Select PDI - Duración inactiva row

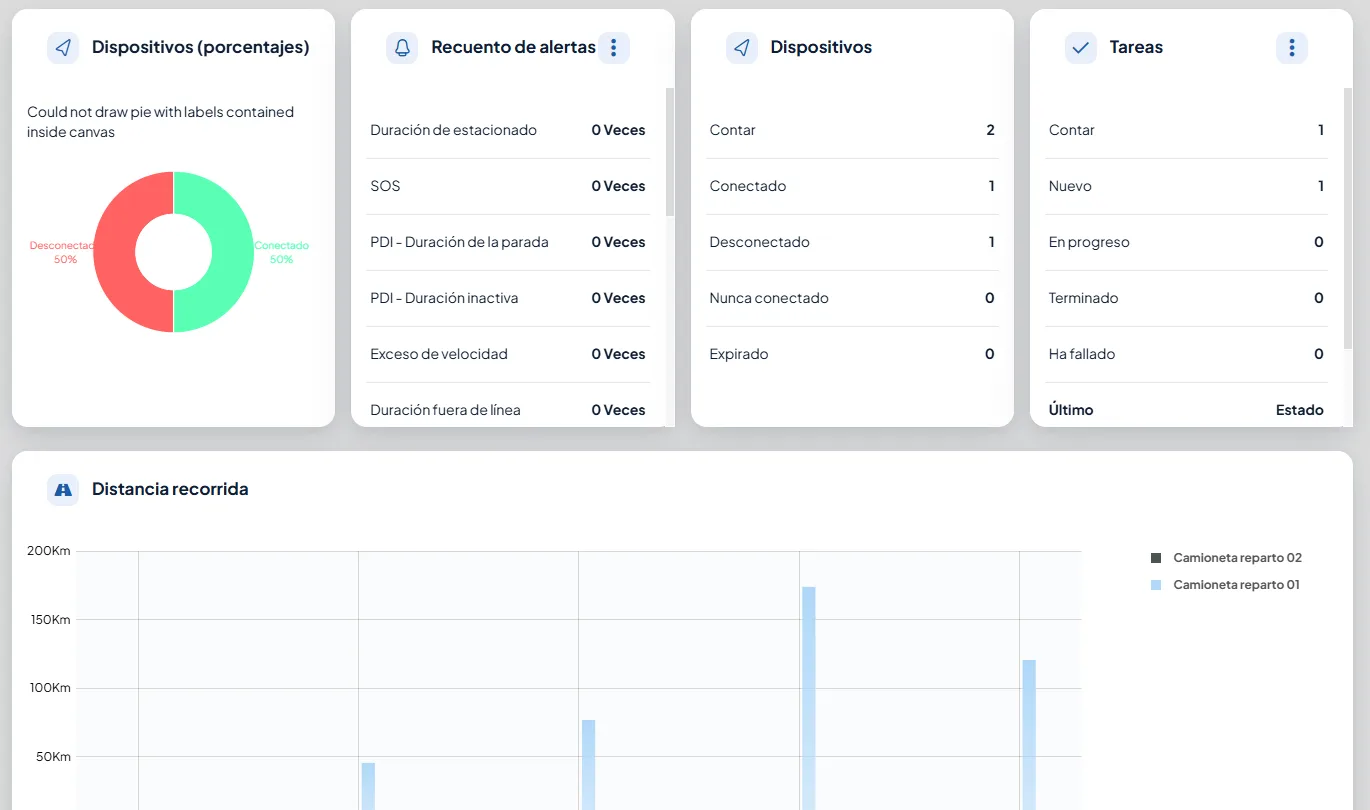click(x=508, y=298)
